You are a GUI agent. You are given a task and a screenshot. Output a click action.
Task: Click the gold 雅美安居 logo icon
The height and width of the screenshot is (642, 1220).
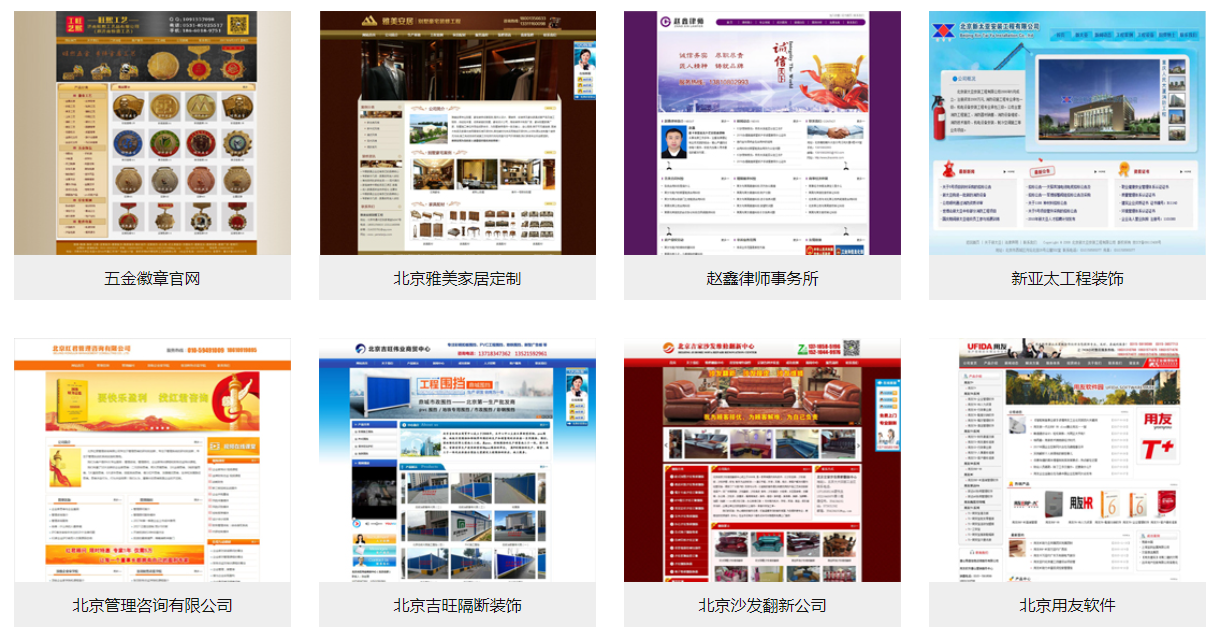tap(369, 21)
